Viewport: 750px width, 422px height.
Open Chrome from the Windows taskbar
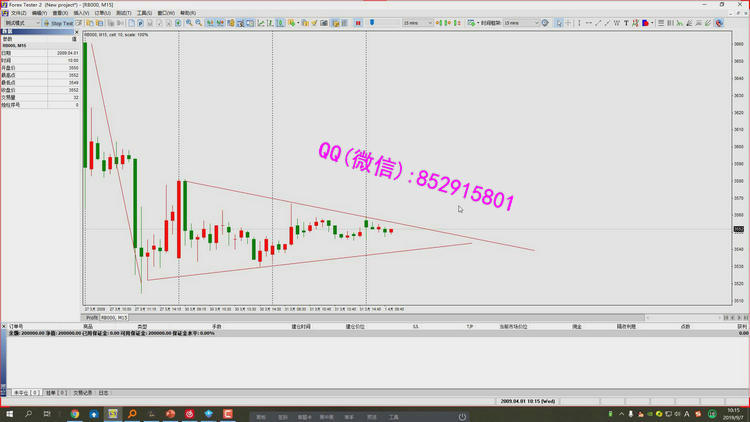75,414
